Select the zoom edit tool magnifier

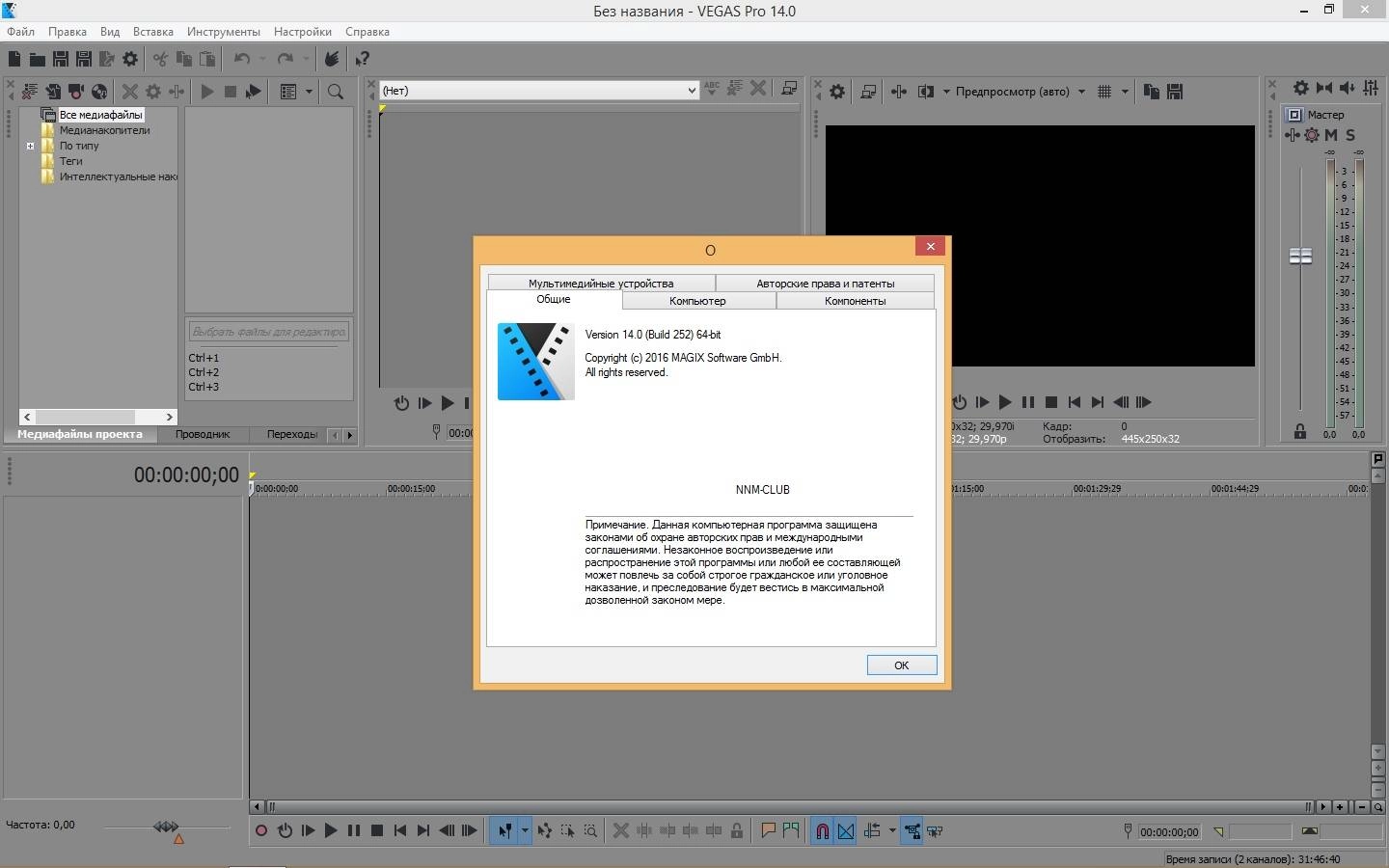pos(590,830)
